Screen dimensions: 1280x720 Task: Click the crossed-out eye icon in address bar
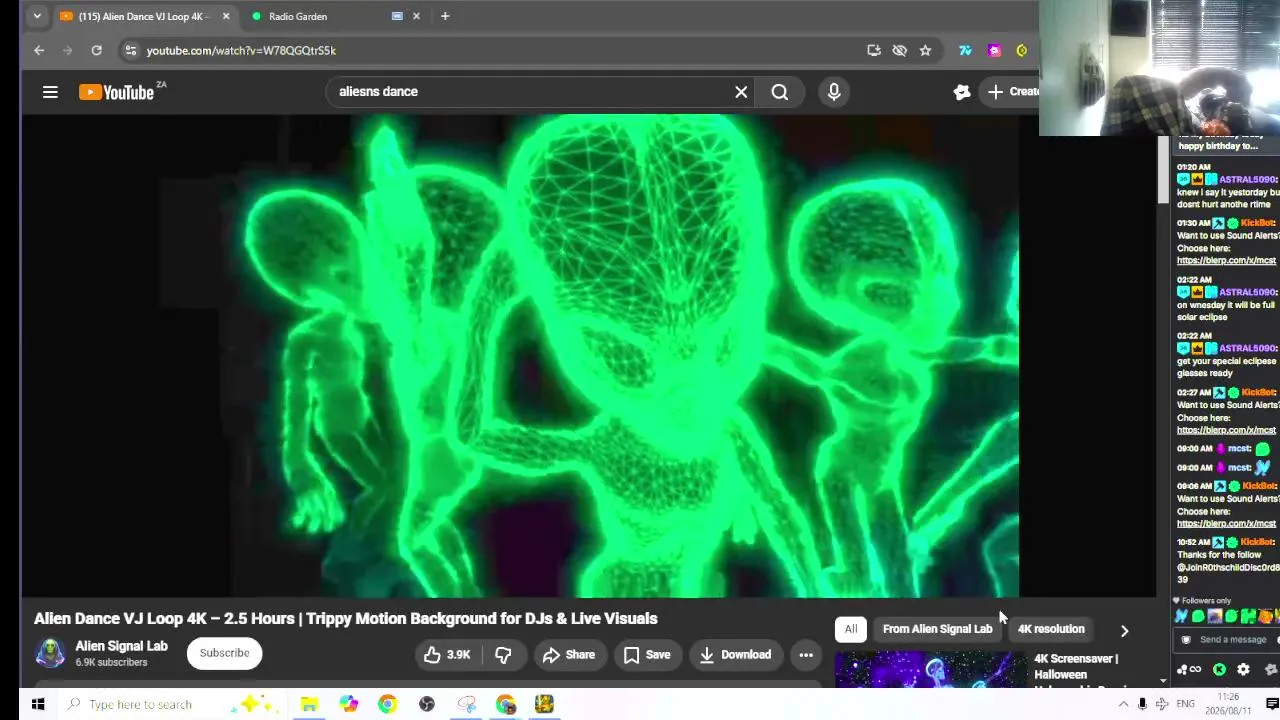tap(899, 50)
